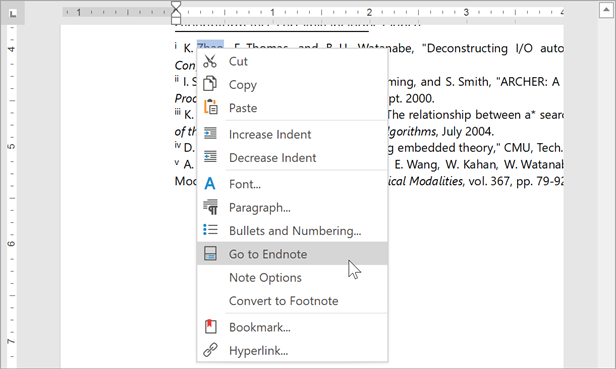This screenshot has width=616, height=369.
Task: Click the Go to Endnote icon
Action: 210,253
